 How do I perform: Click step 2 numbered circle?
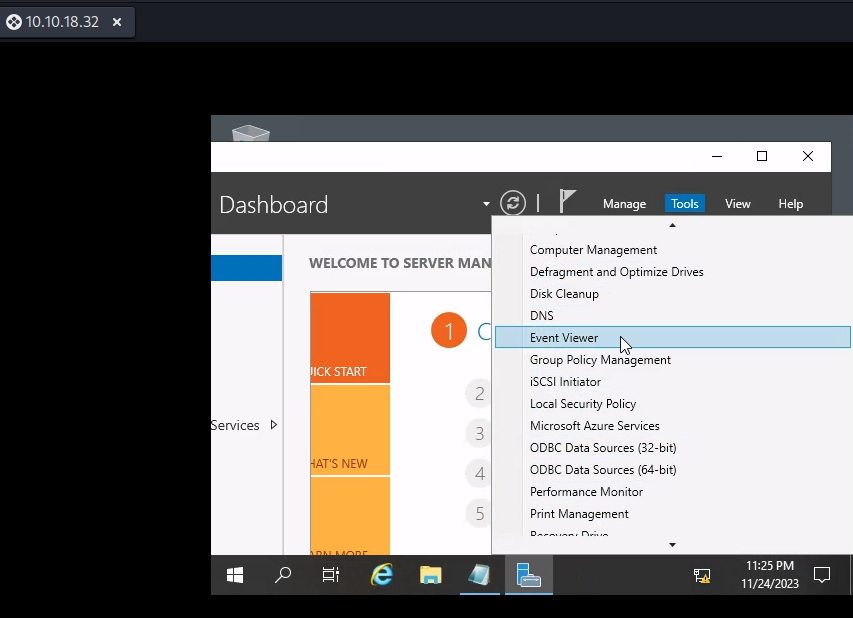coord(479,393)
